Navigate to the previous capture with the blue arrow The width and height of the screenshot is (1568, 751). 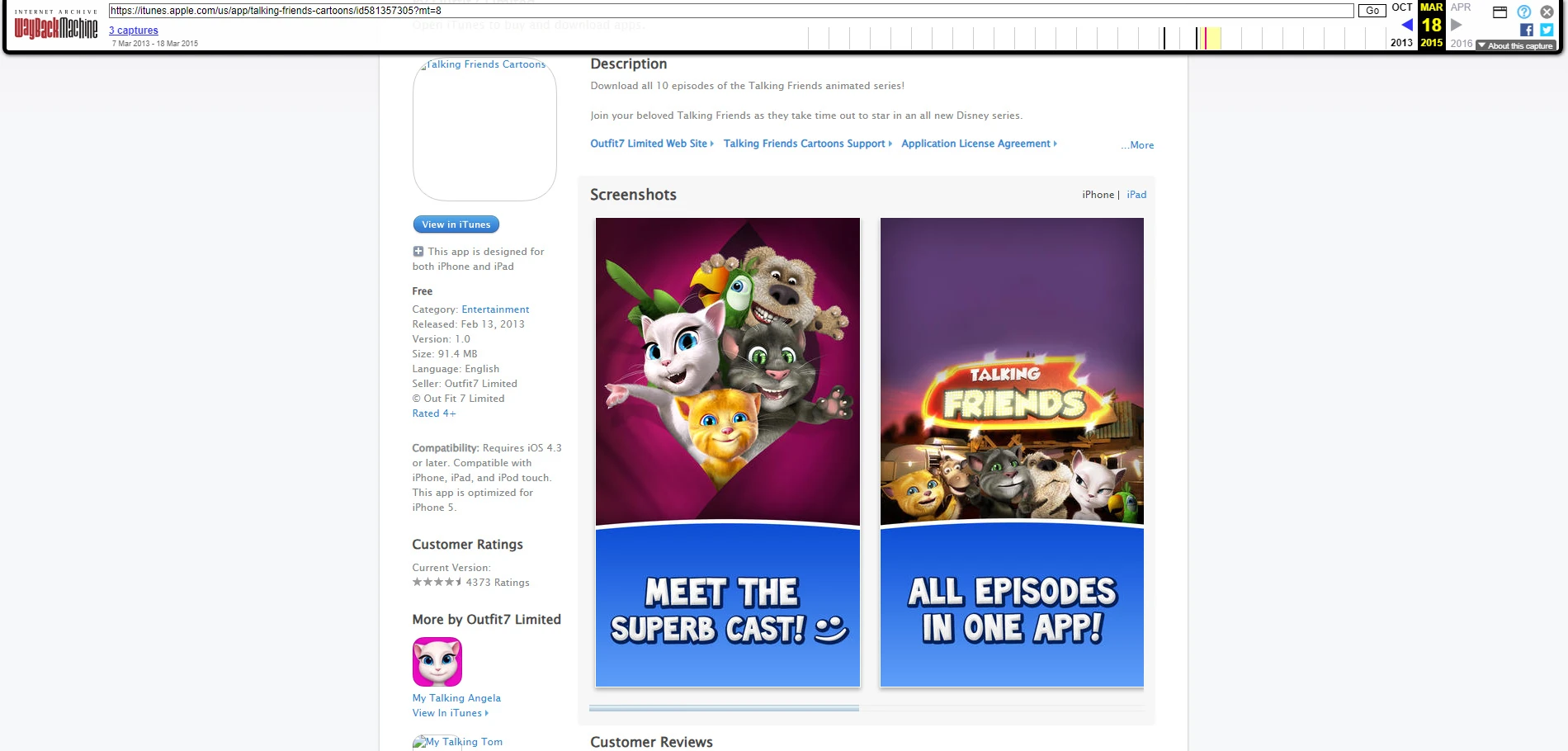point(1407,24)
